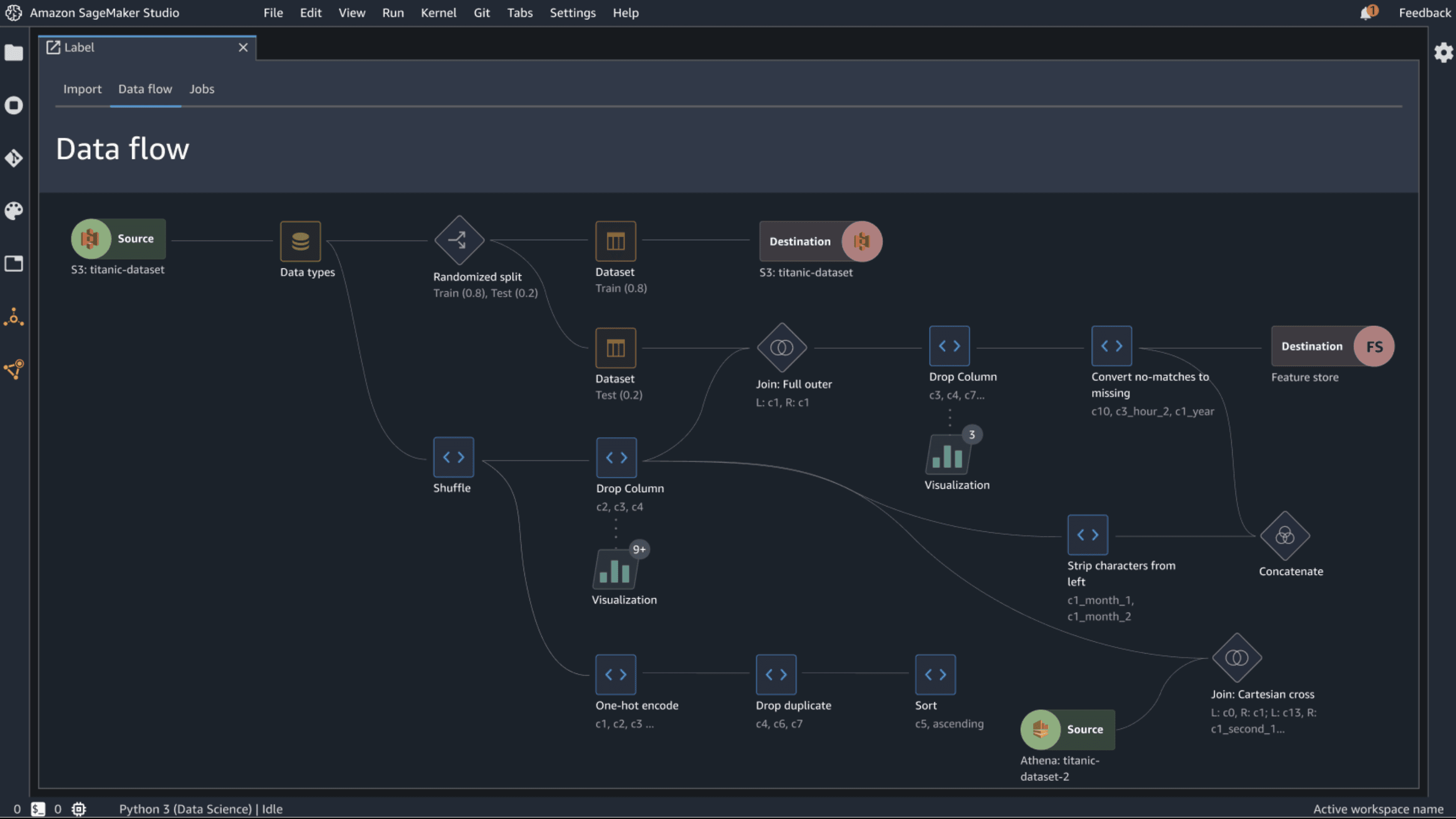1456x819 pixels.
Task: Click the Feedback link
Action: click(x=1424, y=12)
